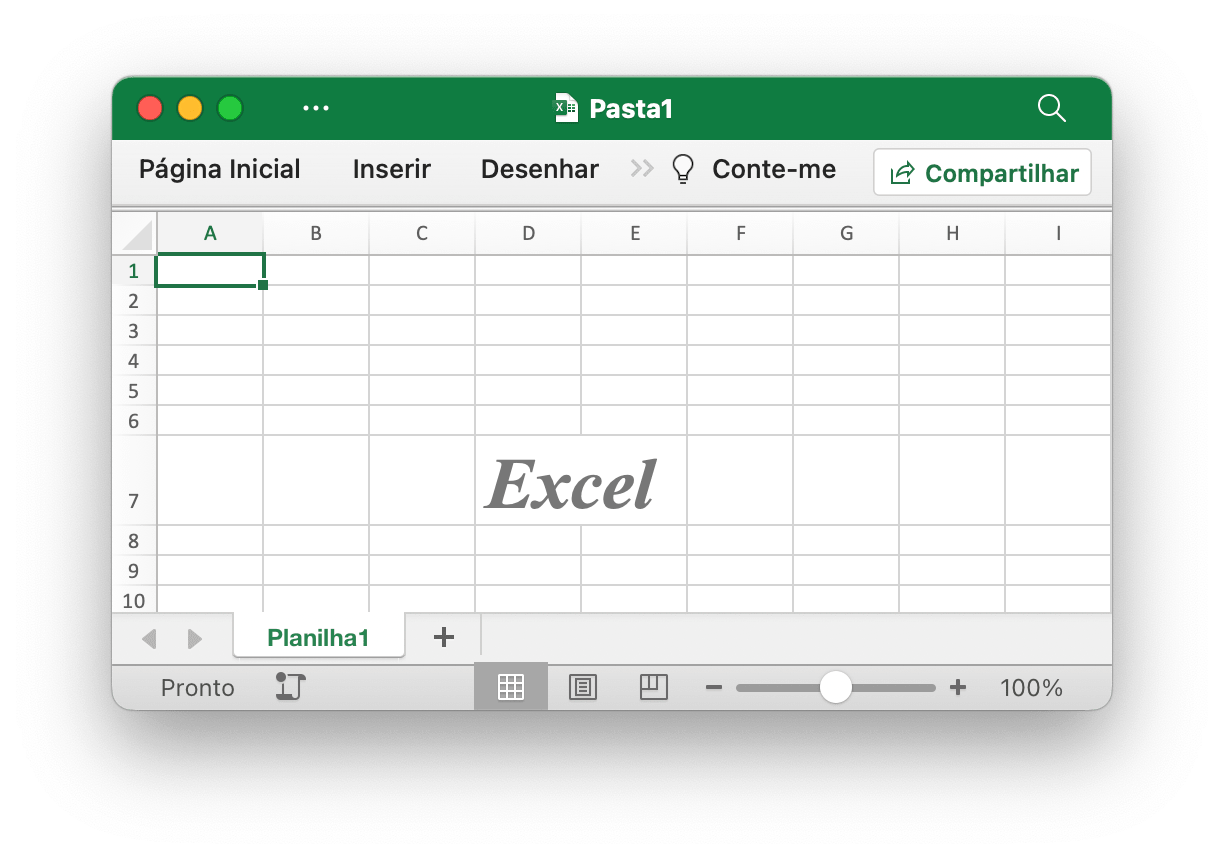This screenshot has width=1224, height=858.
Task: Switch to Normal grid view
Action: pyautogui.click(x=511, y=687)
